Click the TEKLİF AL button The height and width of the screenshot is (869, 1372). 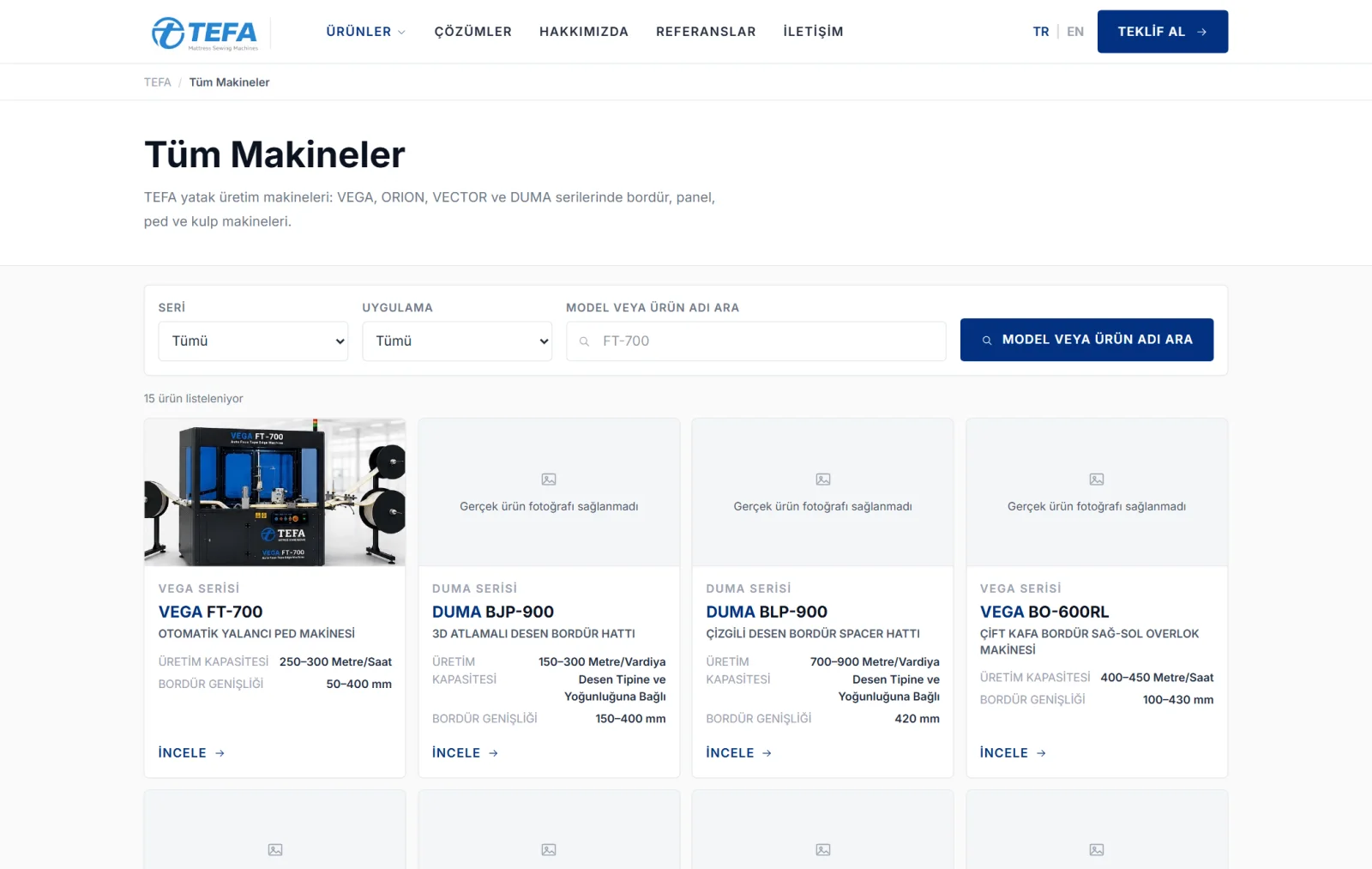[1163, 32]
